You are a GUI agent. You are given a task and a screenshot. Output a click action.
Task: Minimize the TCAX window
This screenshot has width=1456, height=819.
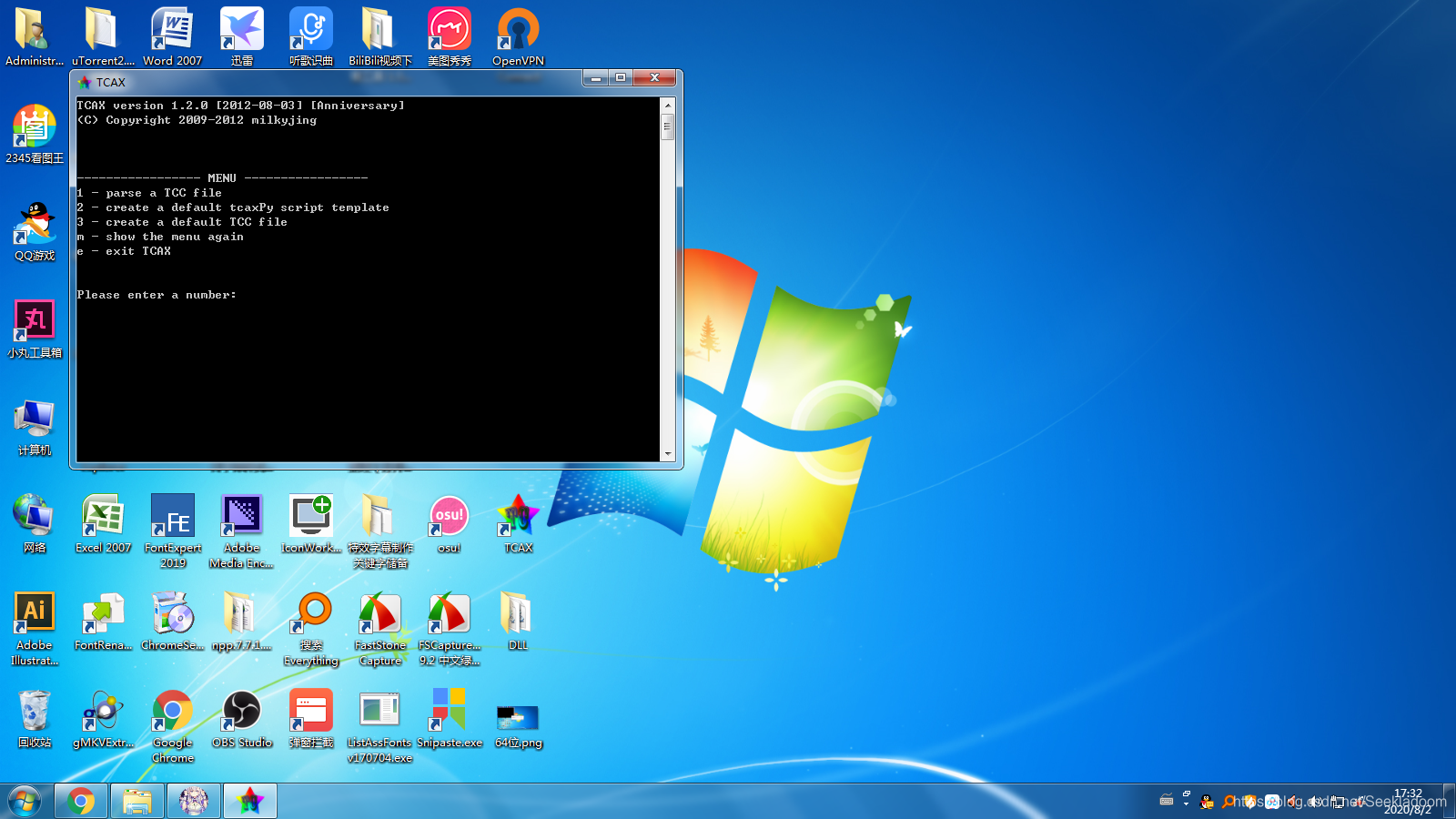point(596,78)
